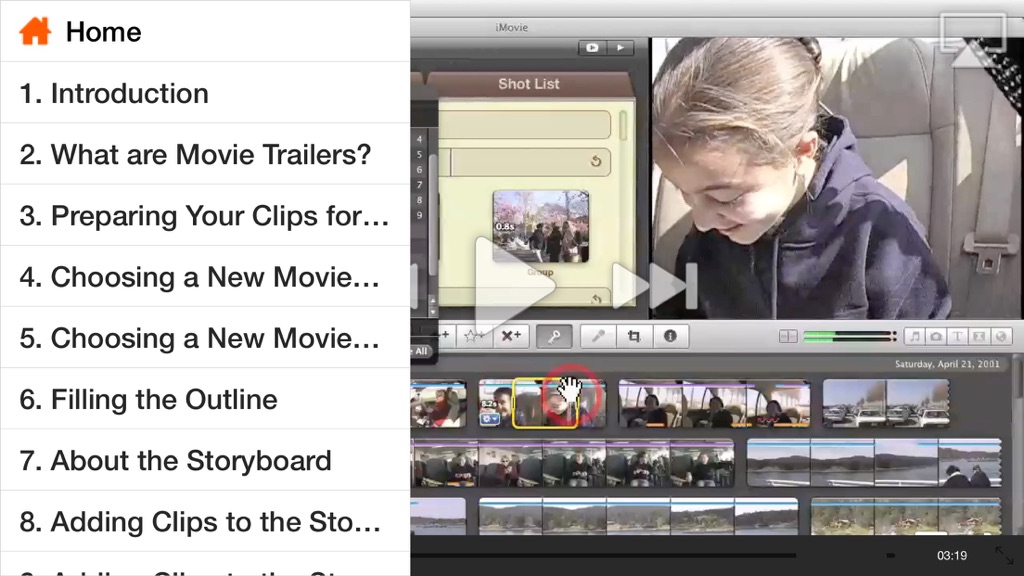
Task: Open the voiceover microphone tool
Action: tap(598, 336)
